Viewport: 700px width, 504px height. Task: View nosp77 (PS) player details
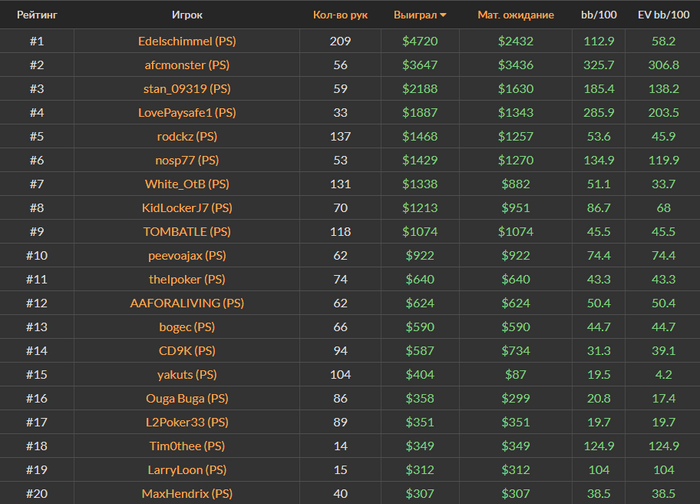tap(186, 160)
